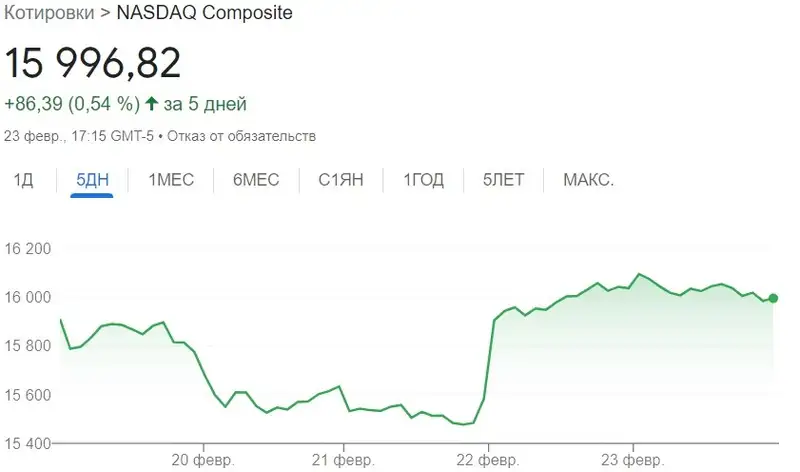Click the index value 15 996,82
Viewport: 800px width, 472px height.
point(93,63)
